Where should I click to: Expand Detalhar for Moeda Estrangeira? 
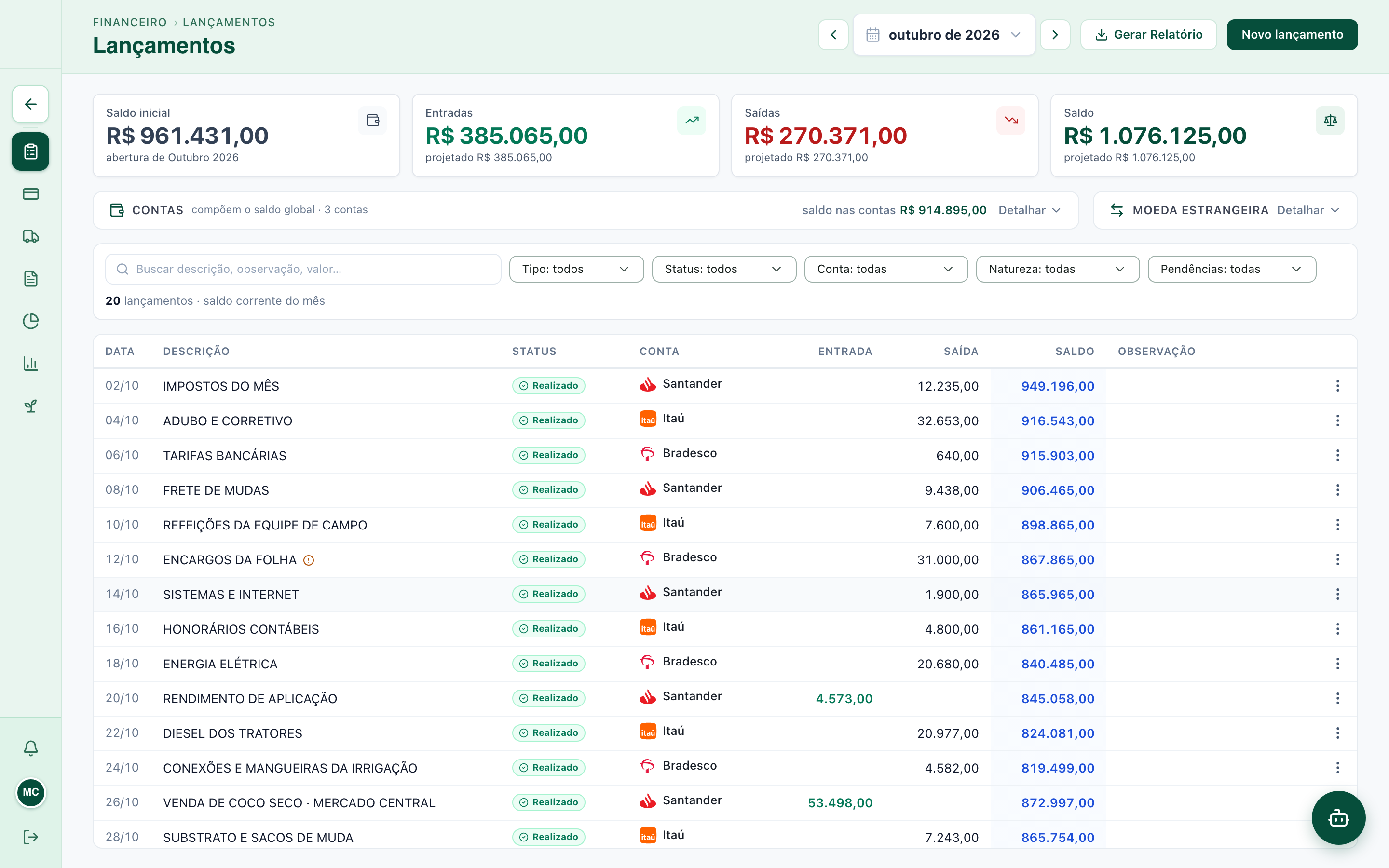tap(1308, 210)
